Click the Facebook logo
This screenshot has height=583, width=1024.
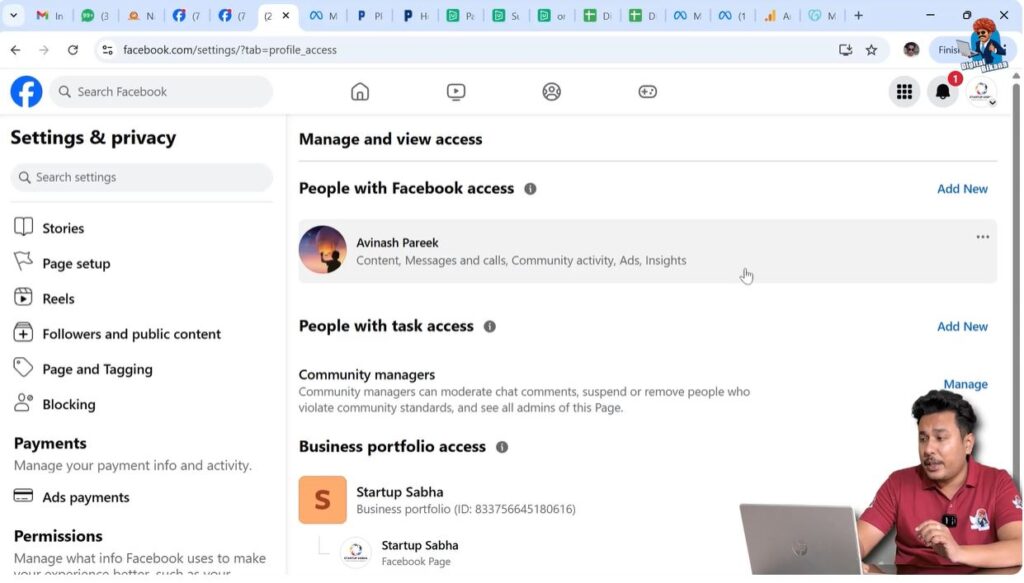point(25,91)
